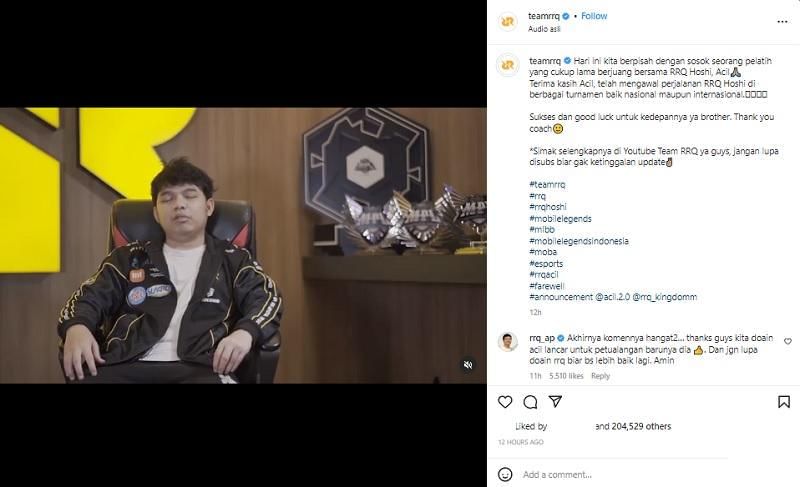
Task: Visit the @acil.2.0 mentioned profile
Action: coord(613,297)
